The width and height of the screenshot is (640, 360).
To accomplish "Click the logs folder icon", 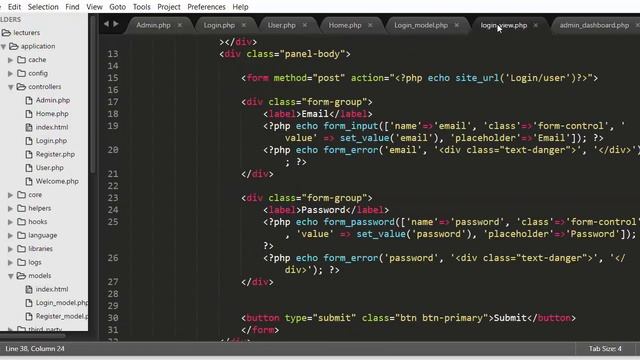I will tap(22, 262).
